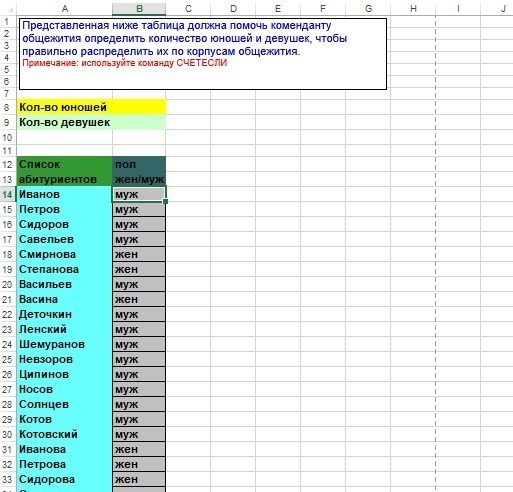Viewport: 513px width, 492px height.
Task: Click the instruction text box
Action: [x=203, y=54]
